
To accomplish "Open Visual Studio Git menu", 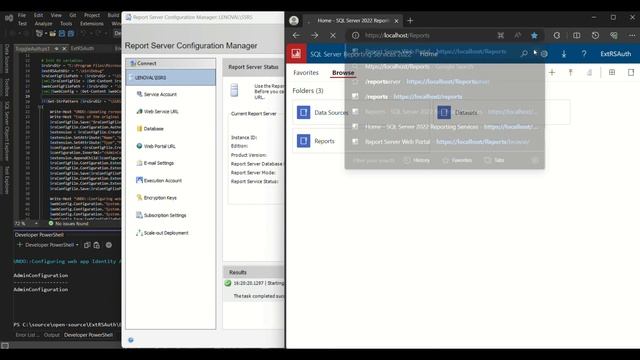I will [73, 15].
